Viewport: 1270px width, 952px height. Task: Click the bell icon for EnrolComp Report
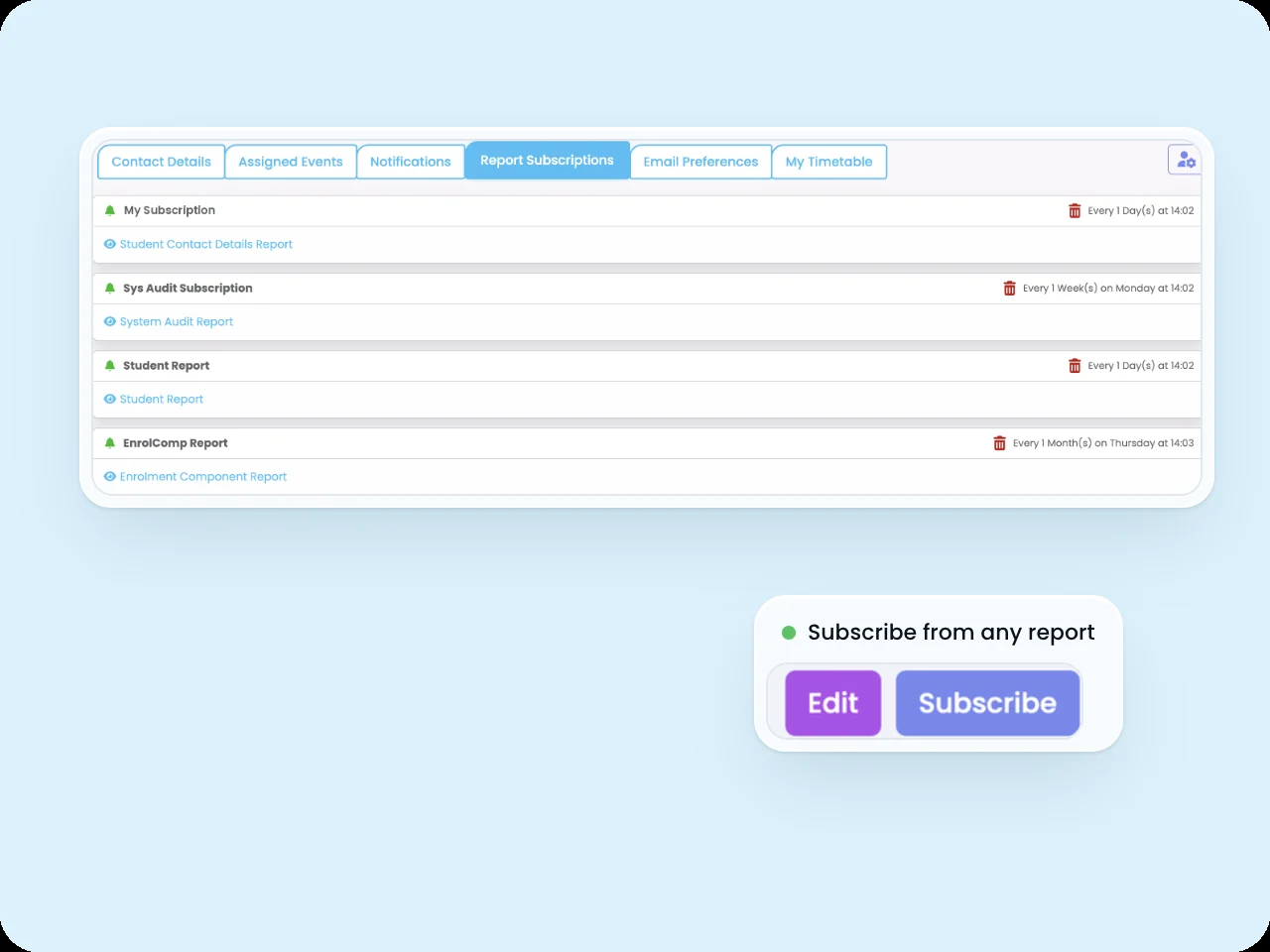click(x=110, y=442)
